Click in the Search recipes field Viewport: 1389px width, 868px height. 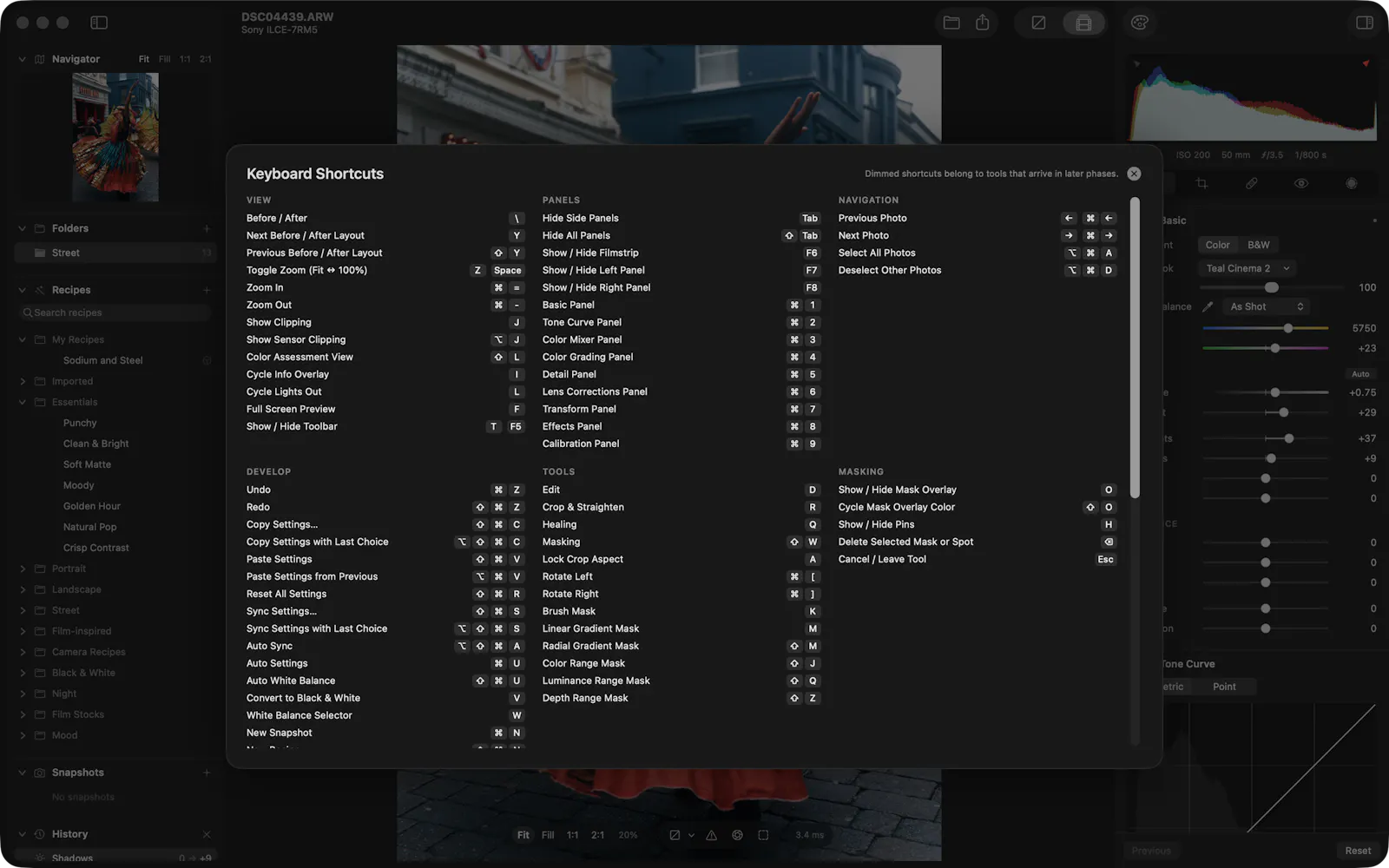tap(115, 312)
